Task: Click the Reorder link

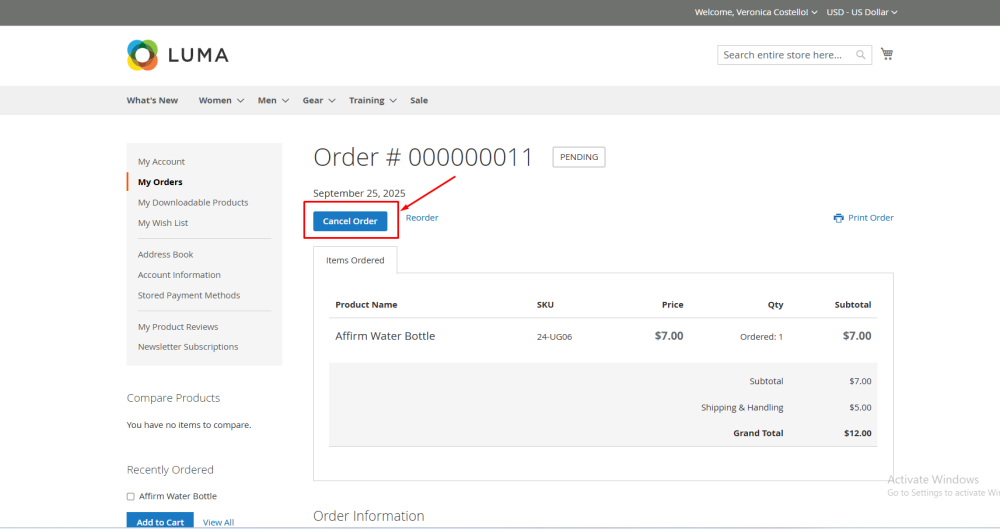Action: [x=422, y=218]
